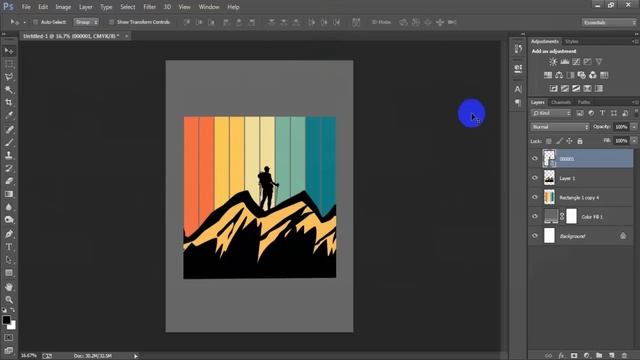Image resolution: width=640 pixels, height=360 pixels.
Task: Hide the top selected layer's eye icon
Action: pos(535,159)
